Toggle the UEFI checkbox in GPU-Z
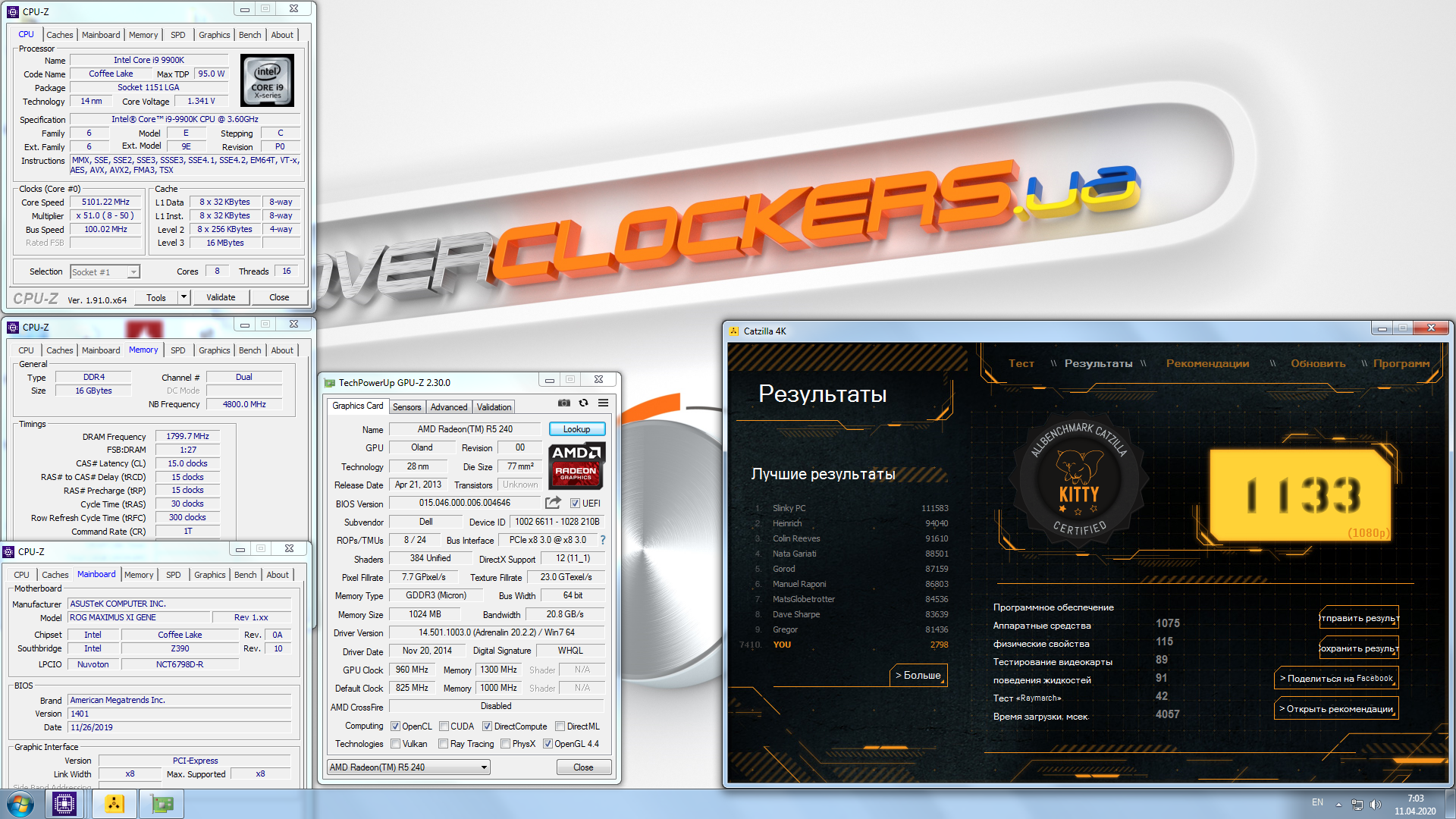This screenshot has height=819, width=1456. 575,504
